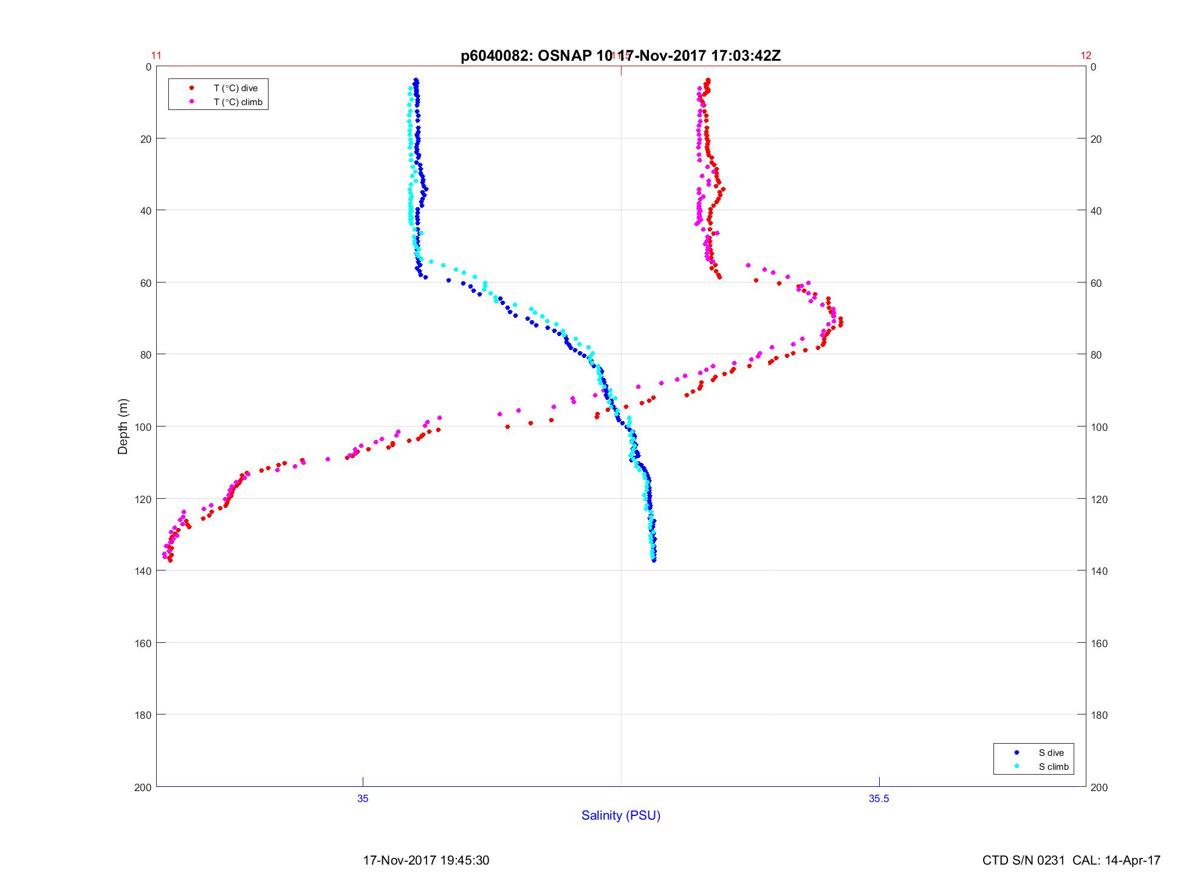Click the S dive legend label

[1050, 752]
